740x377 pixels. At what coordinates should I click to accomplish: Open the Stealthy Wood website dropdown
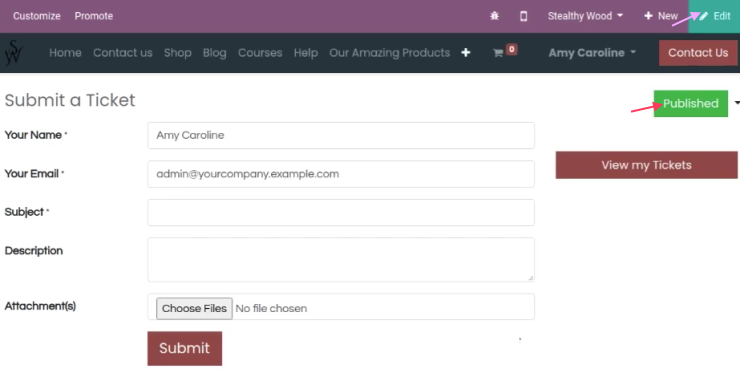point(585,16)
